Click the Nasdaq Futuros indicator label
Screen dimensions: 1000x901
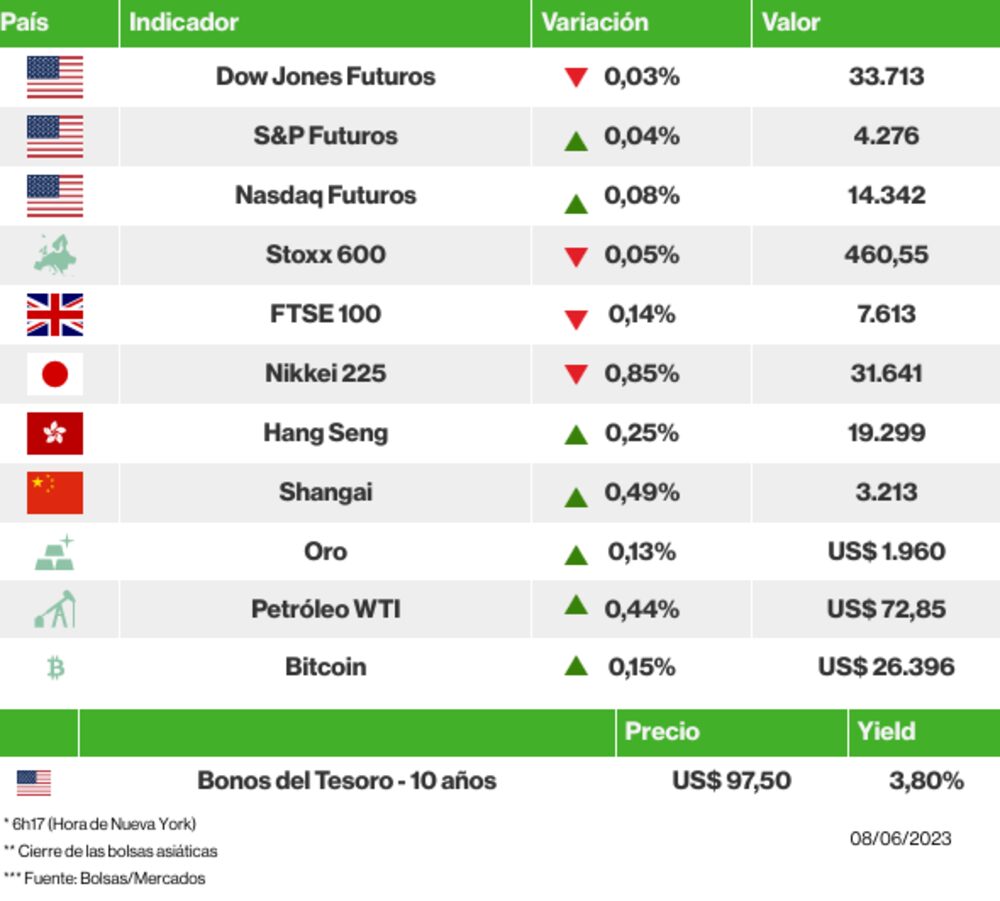pyautogui.click(x=325, y=195)
